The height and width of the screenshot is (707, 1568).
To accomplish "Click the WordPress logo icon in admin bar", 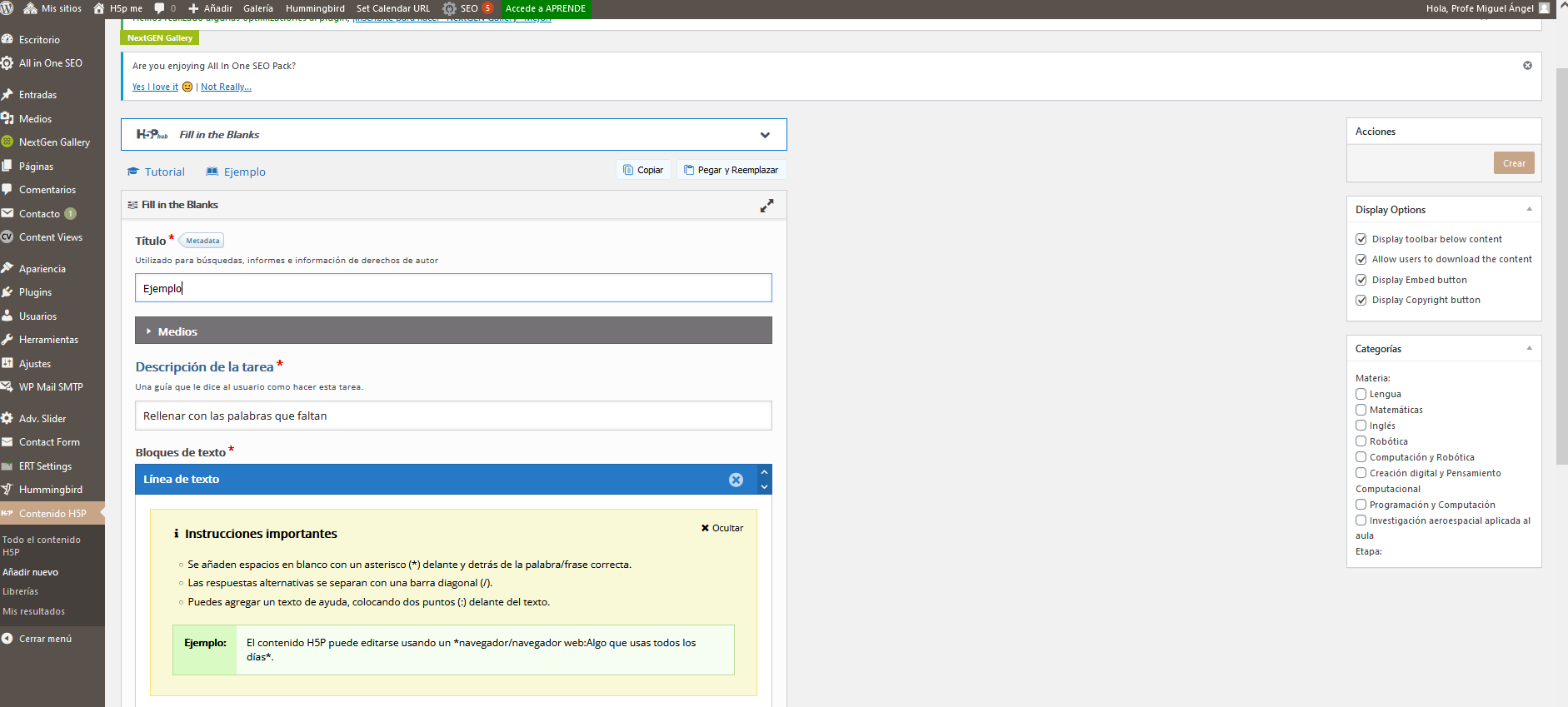I will [7, 8].
